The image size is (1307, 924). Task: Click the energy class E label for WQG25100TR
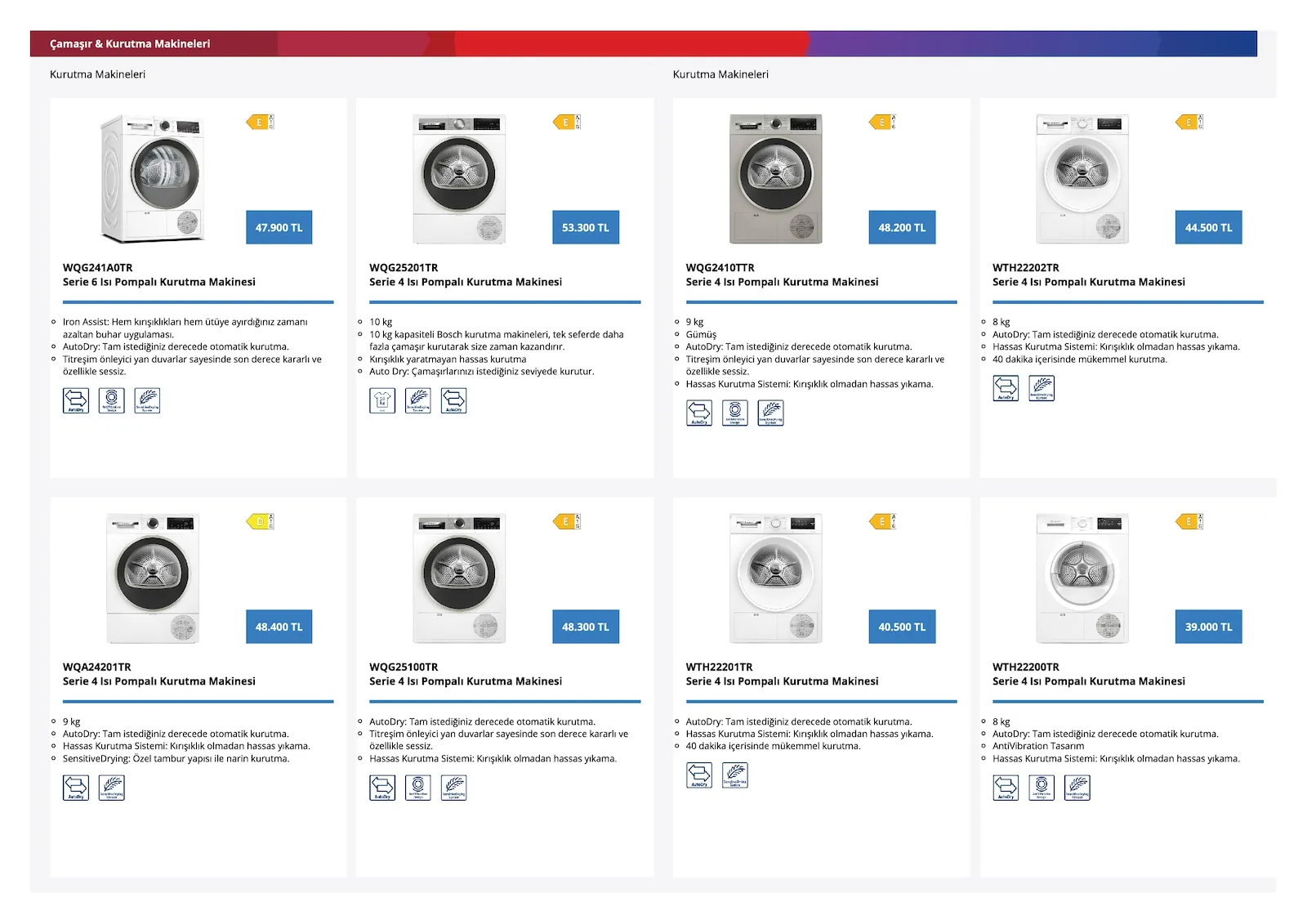tap(566, 521)
